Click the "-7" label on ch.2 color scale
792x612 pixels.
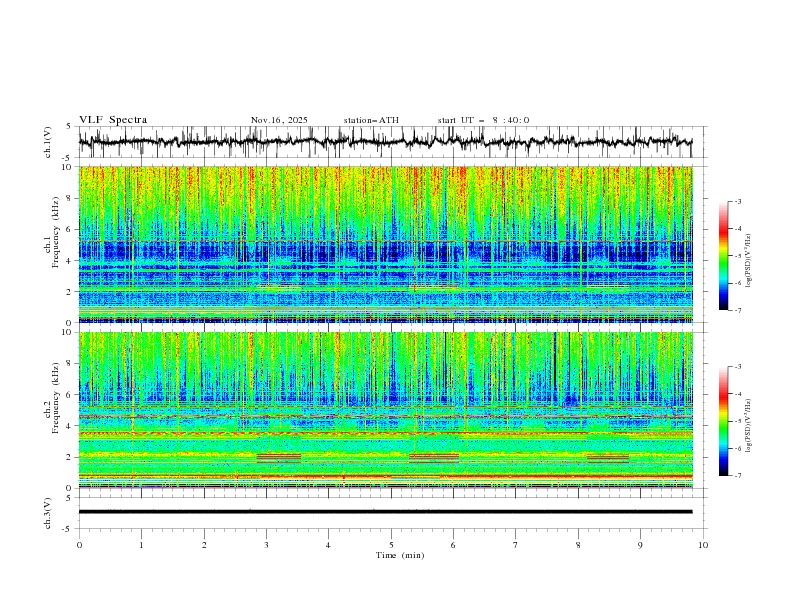point(737,476)
